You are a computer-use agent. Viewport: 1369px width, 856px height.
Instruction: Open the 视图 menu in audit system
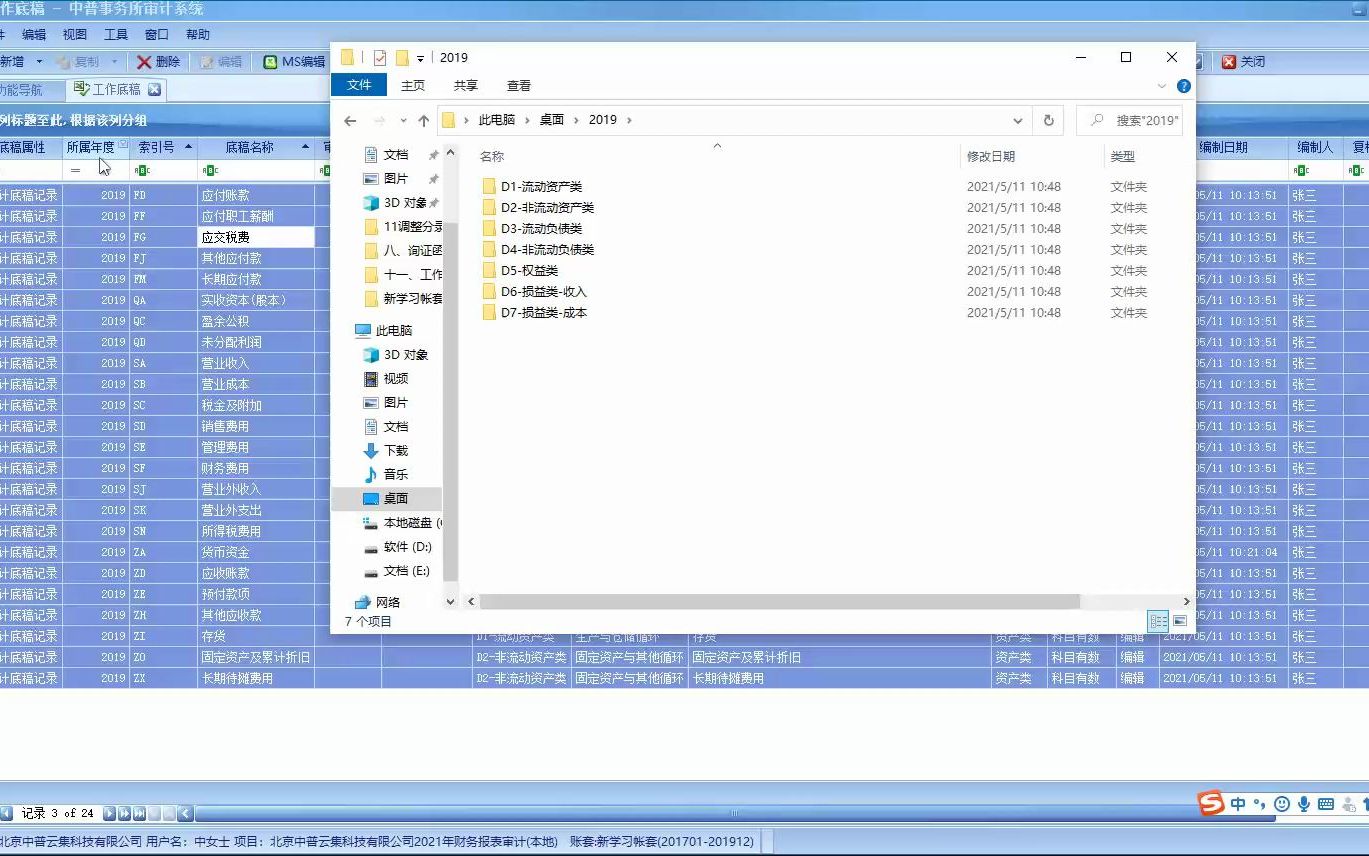tap(75, 35)
